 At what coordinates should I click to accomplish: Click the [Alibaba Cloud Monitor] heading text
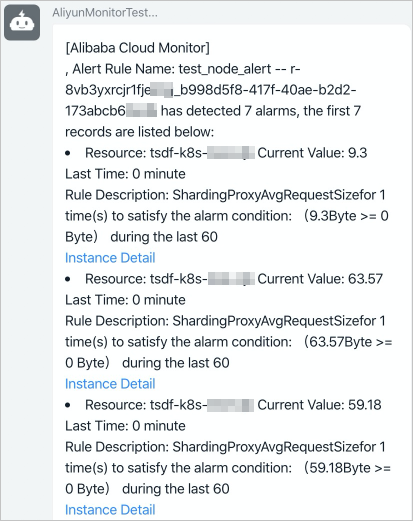coord(137,48)
